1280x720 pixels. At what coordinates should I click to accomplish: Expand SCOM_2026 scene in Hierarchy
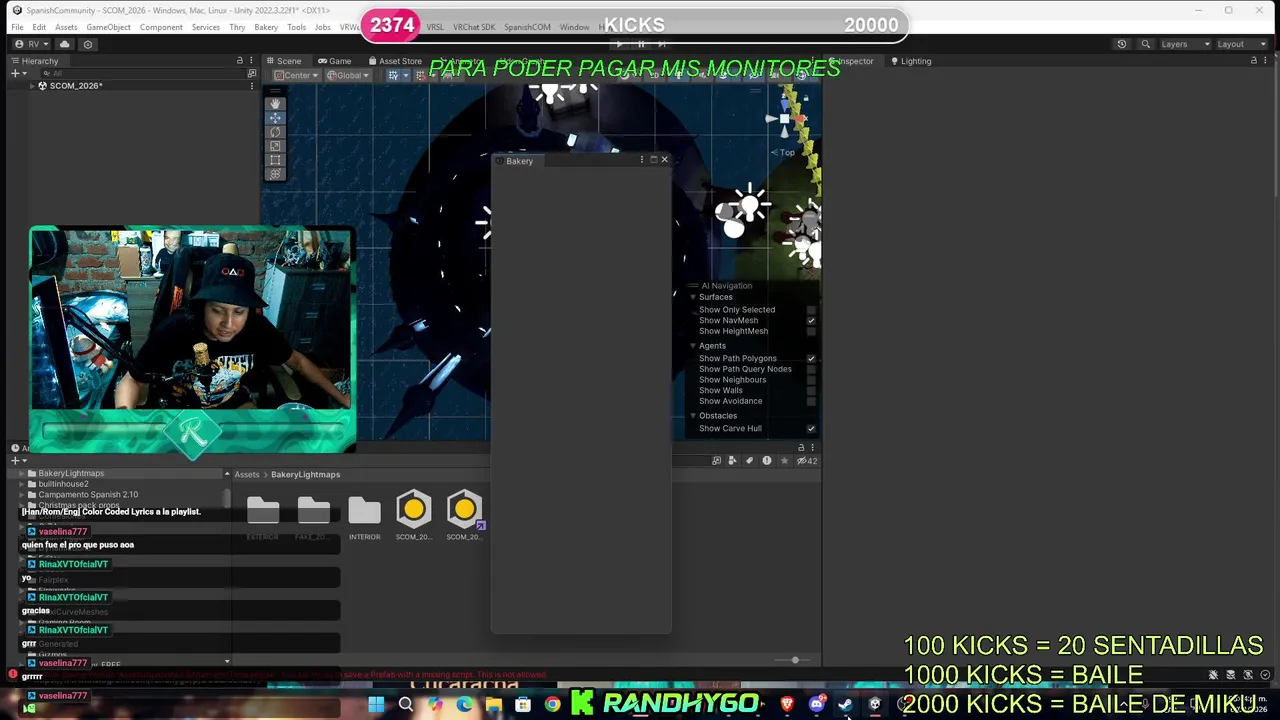[x=30, y=86]
